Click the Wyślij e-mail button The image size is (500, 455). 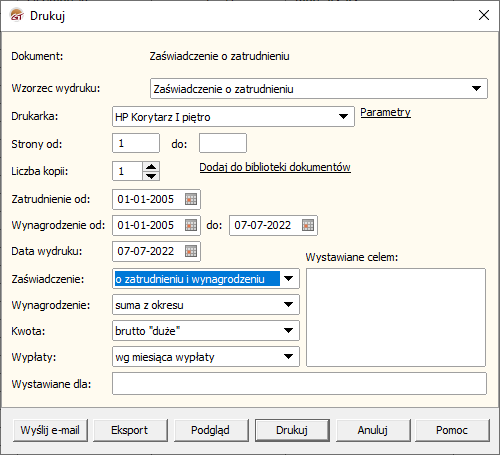click(50, 430)
